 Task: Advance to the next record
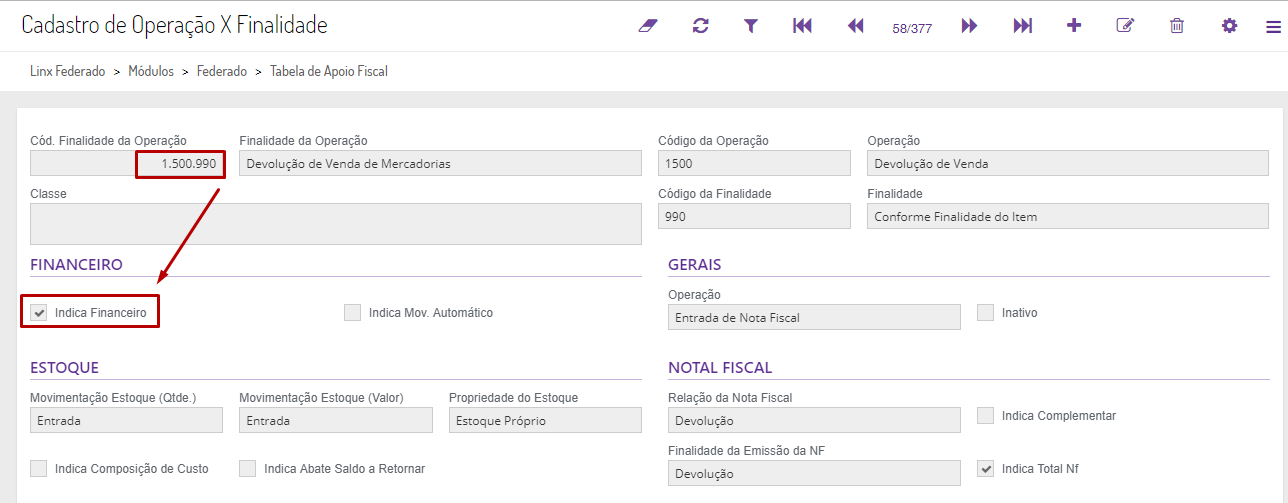[969, 26]
